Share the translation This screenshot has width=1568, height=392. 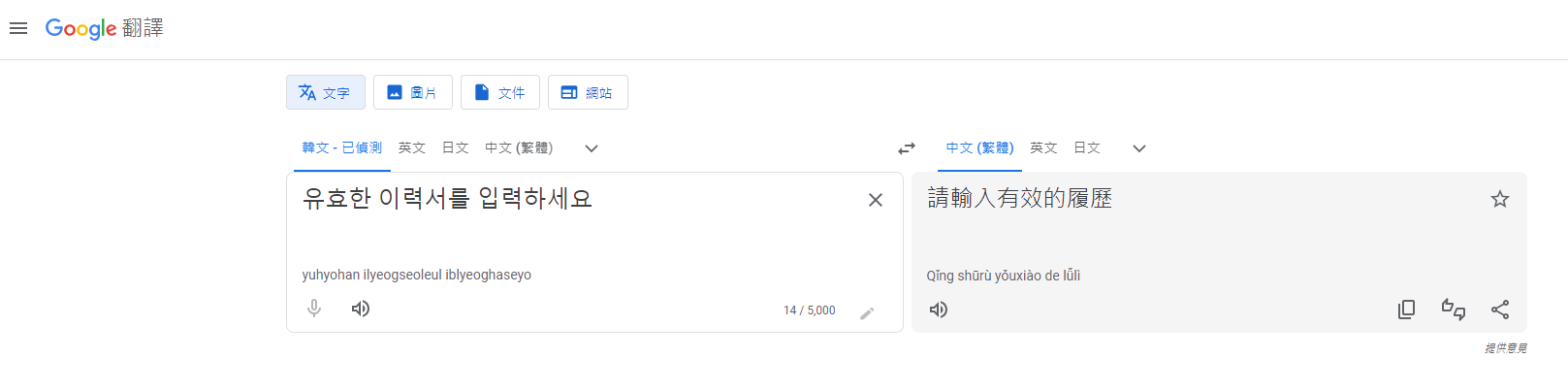[1500, 310]
